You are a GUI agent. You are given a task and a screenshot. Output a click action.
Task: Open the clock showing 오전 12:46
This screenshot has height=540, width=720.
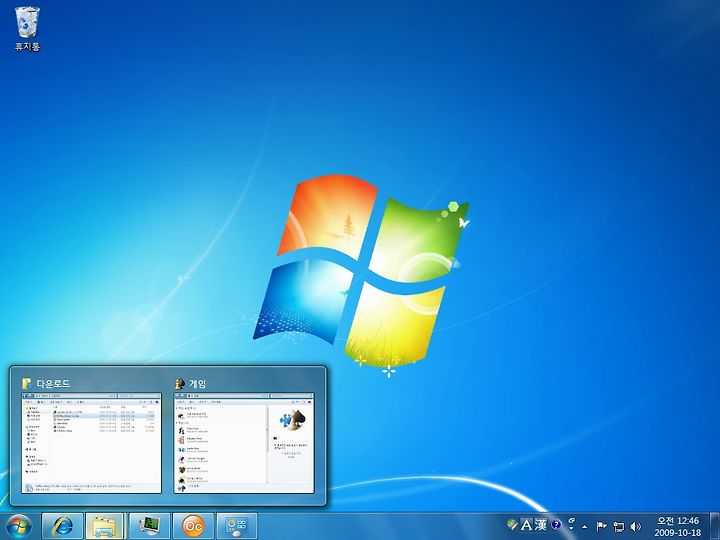pos(678,527)
